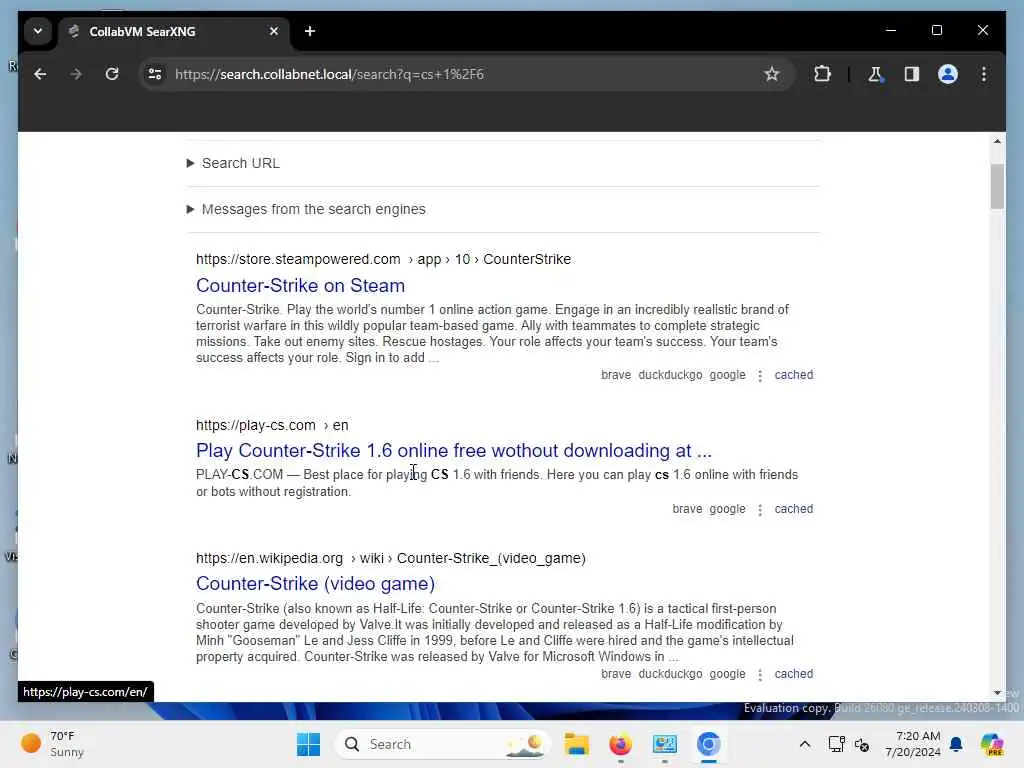1024x768 pixels.
Task: Open the Chromium taskbar icon
Action: pos(709,744)
